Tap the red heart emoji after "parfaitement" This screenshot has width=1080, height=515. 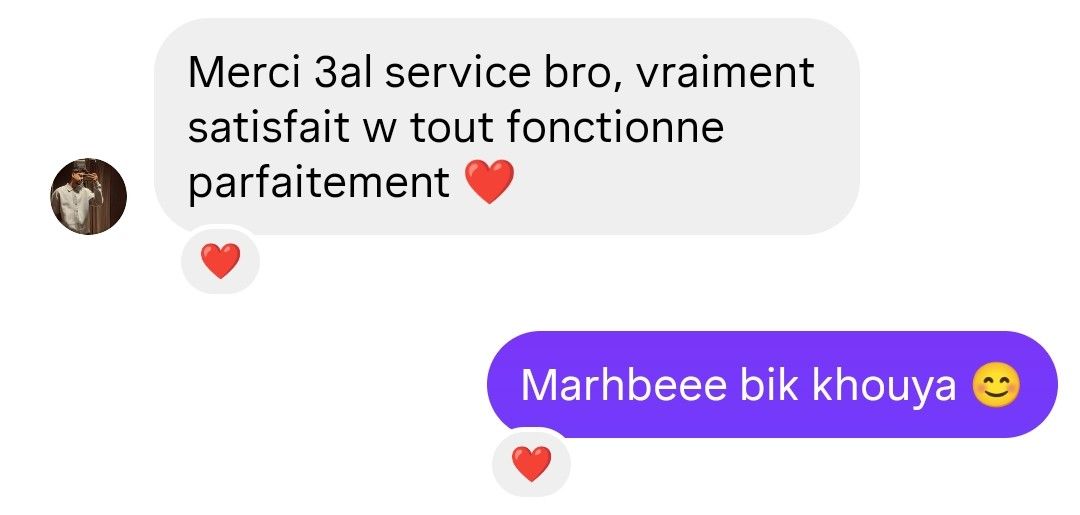pos(489,182)
